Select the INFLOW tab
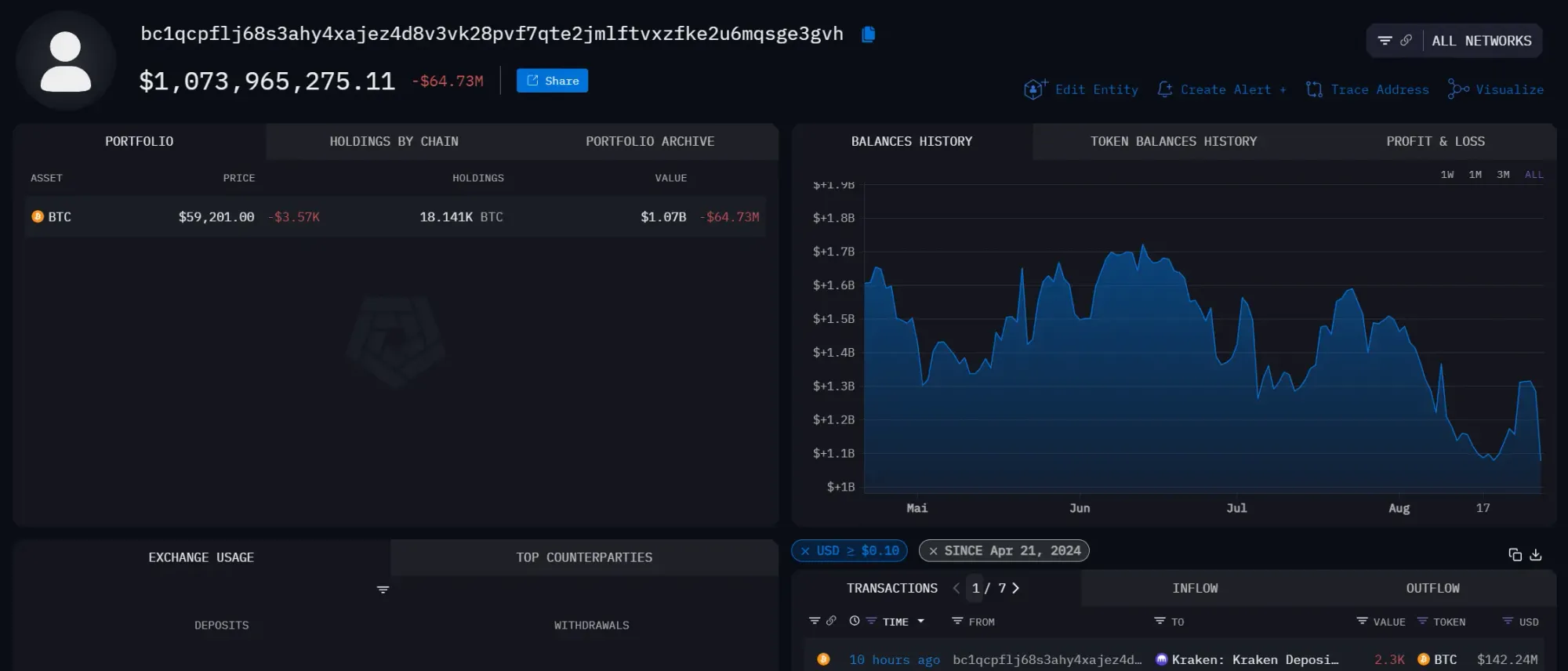 [x=1195, y=588]
